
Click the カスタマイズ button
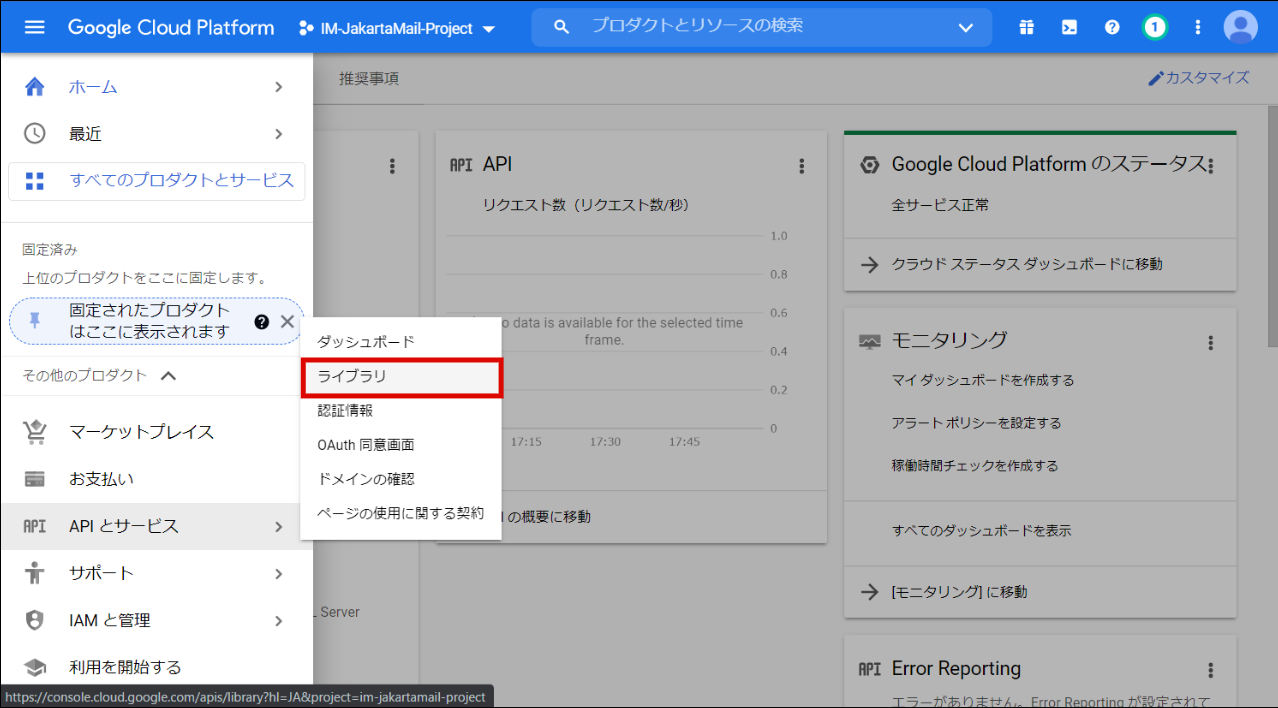click(x=1198, y=78)
